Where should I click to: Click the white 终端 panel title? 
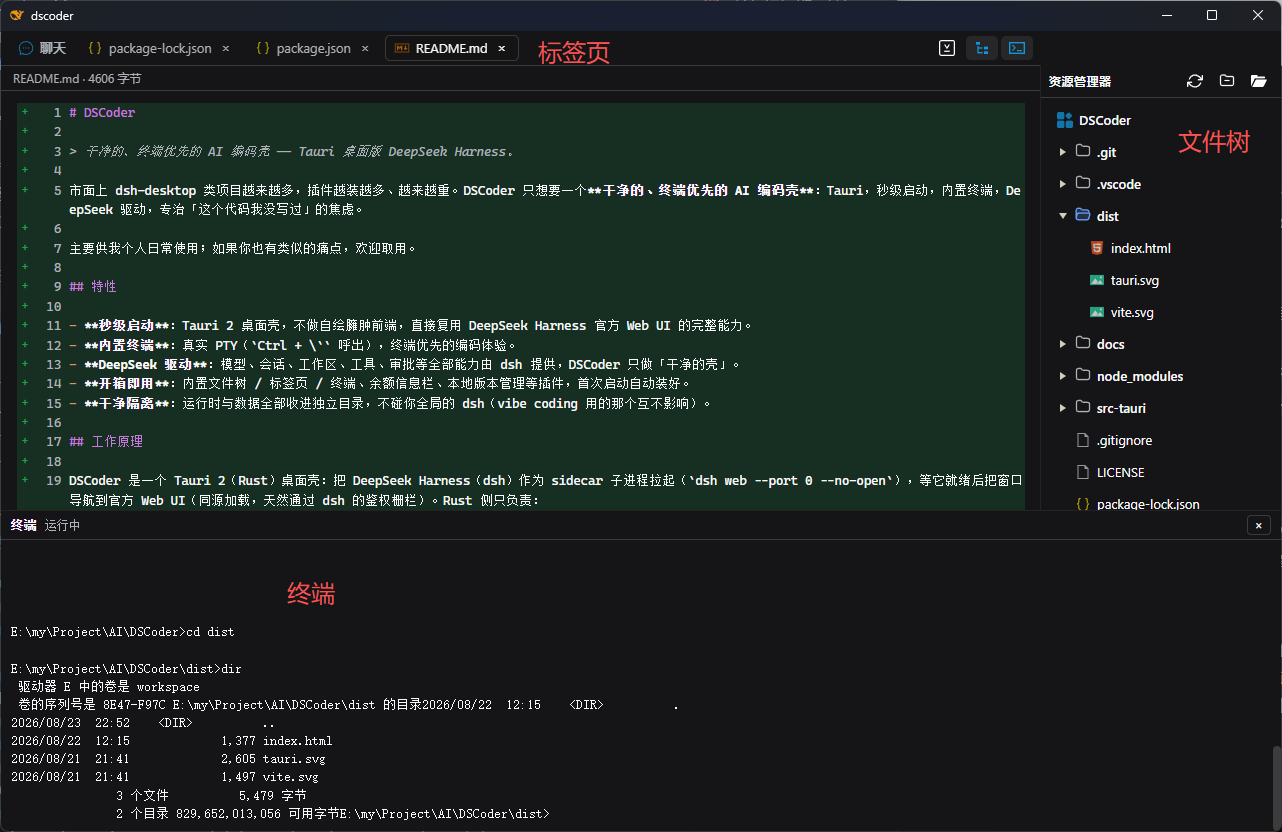coord(23,525)
